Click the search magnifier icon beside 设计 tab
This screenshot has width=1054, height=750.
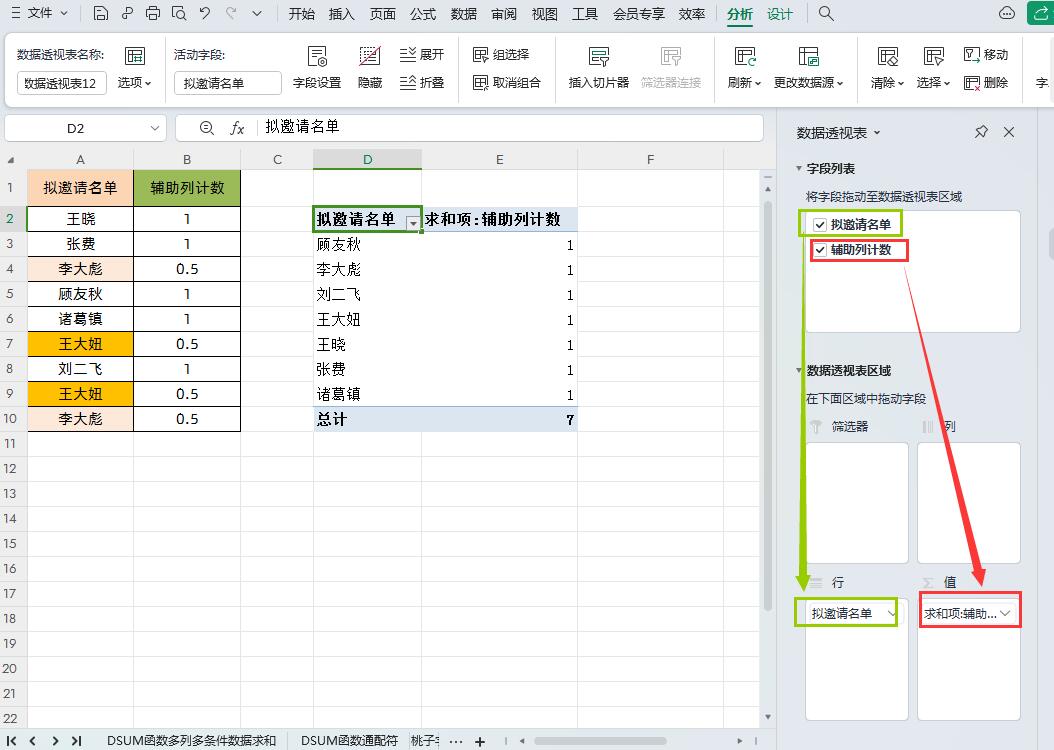[826, 13]
